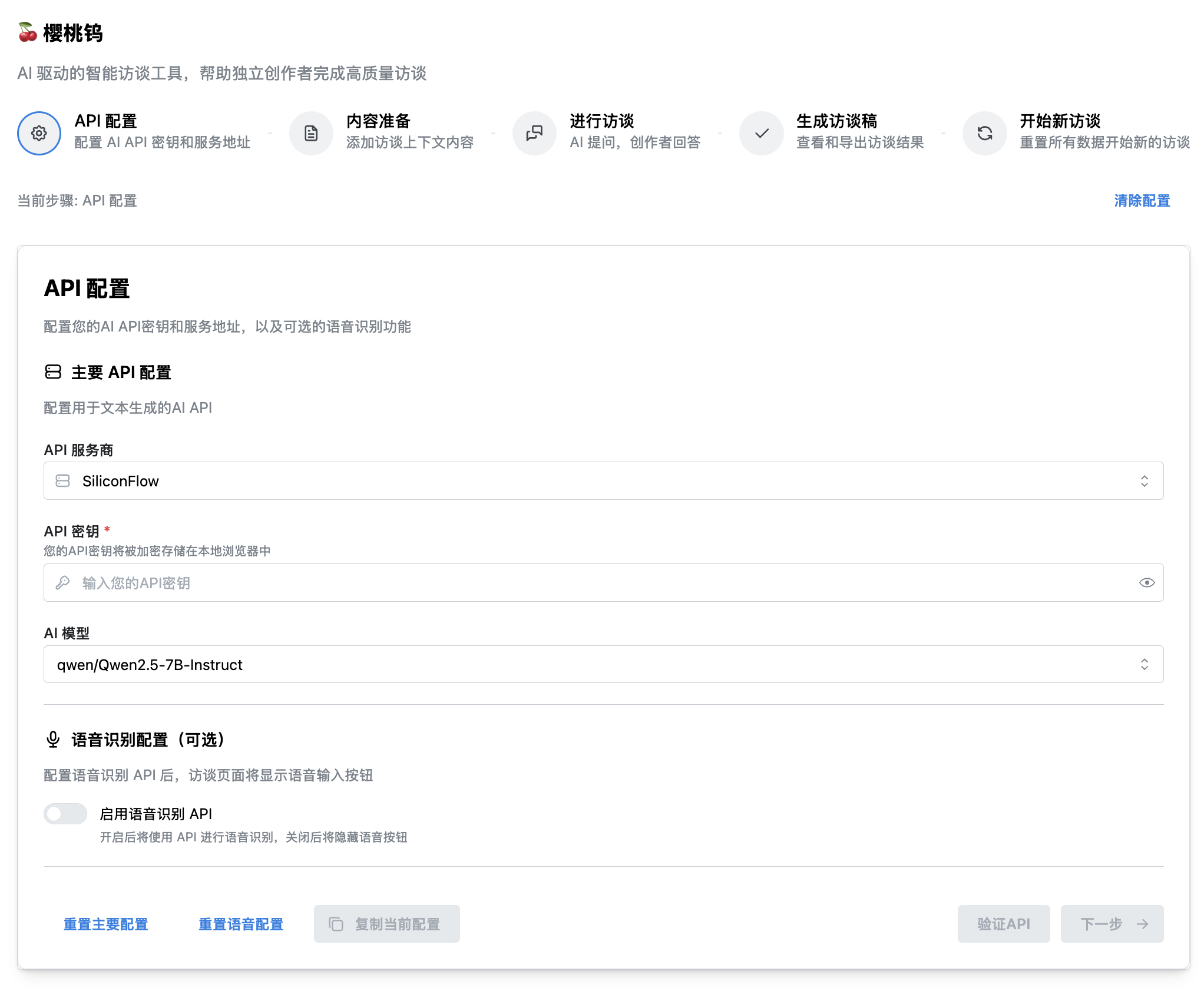Click the 内容准备 document step icon
Viewport: 1204px width, 988px height.
click(311, 133)
